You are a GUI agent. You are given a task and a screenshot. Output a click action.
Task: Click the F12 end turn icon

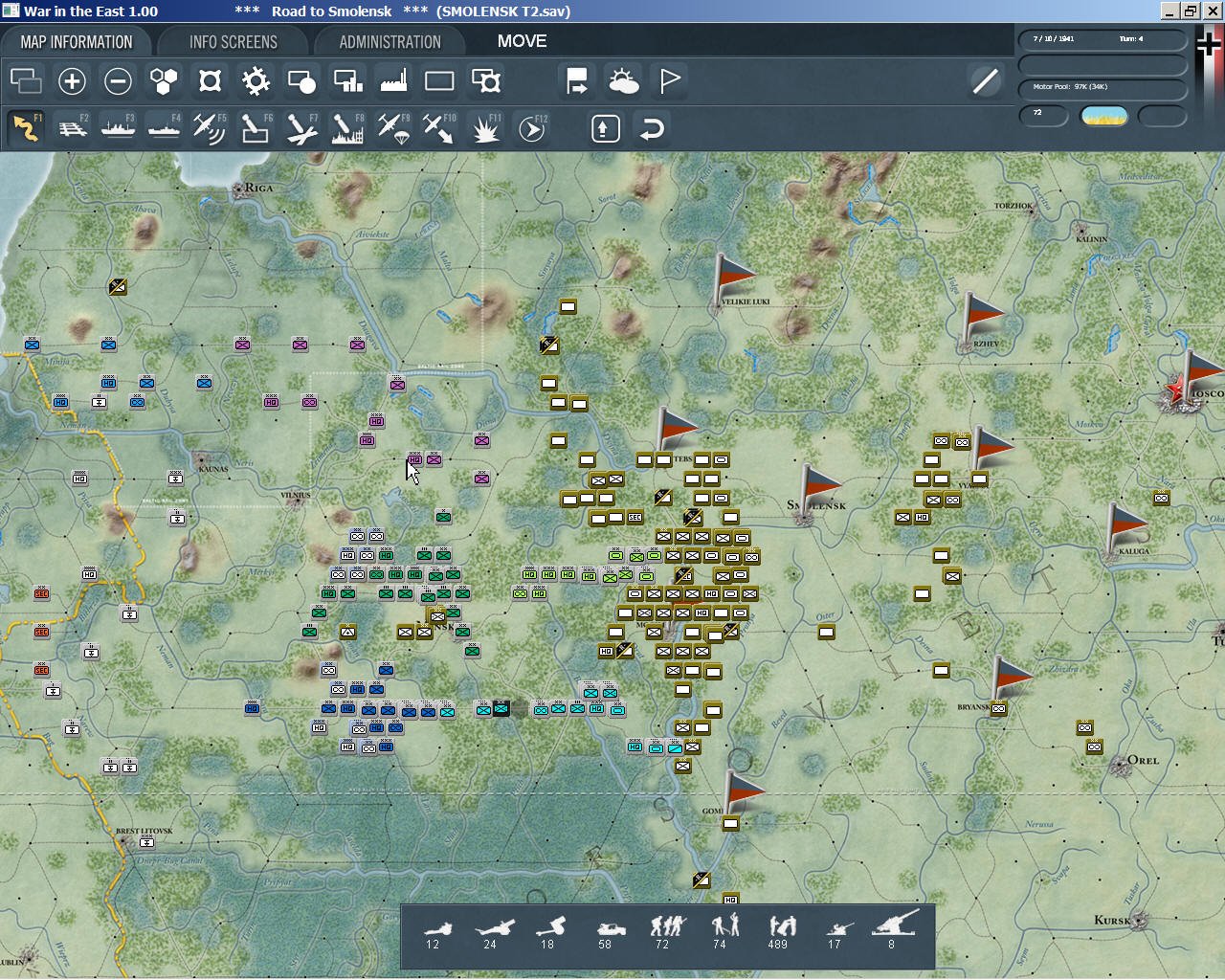coord(532,128)
